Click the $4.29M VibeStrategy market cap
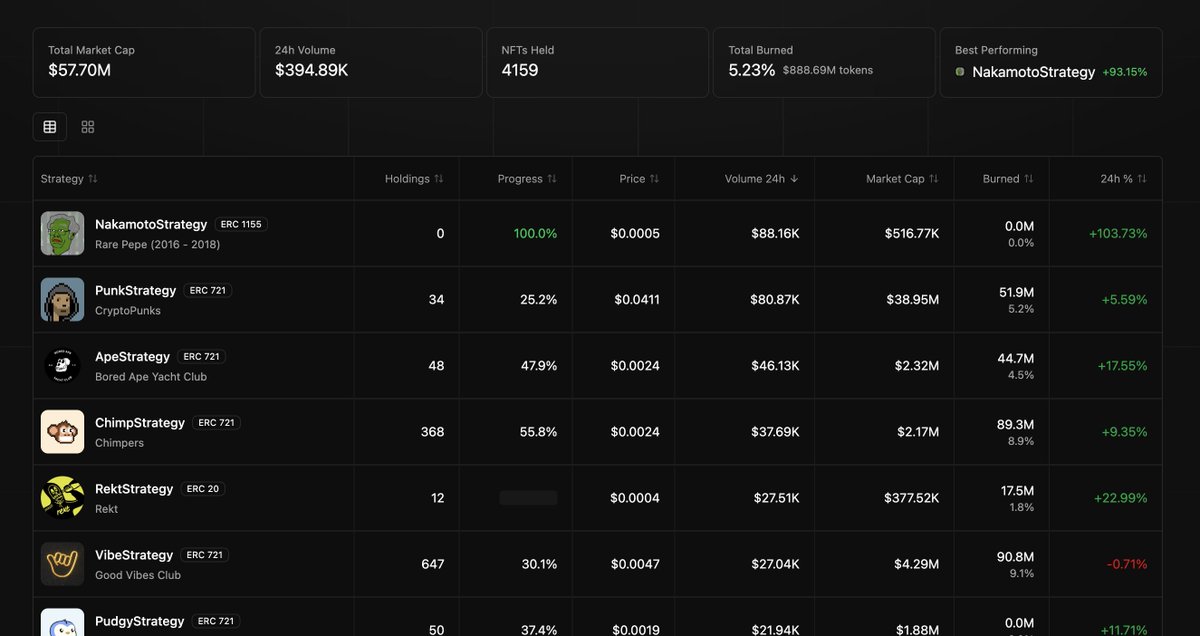1200x636 pixels. click(x=917, y=564)
